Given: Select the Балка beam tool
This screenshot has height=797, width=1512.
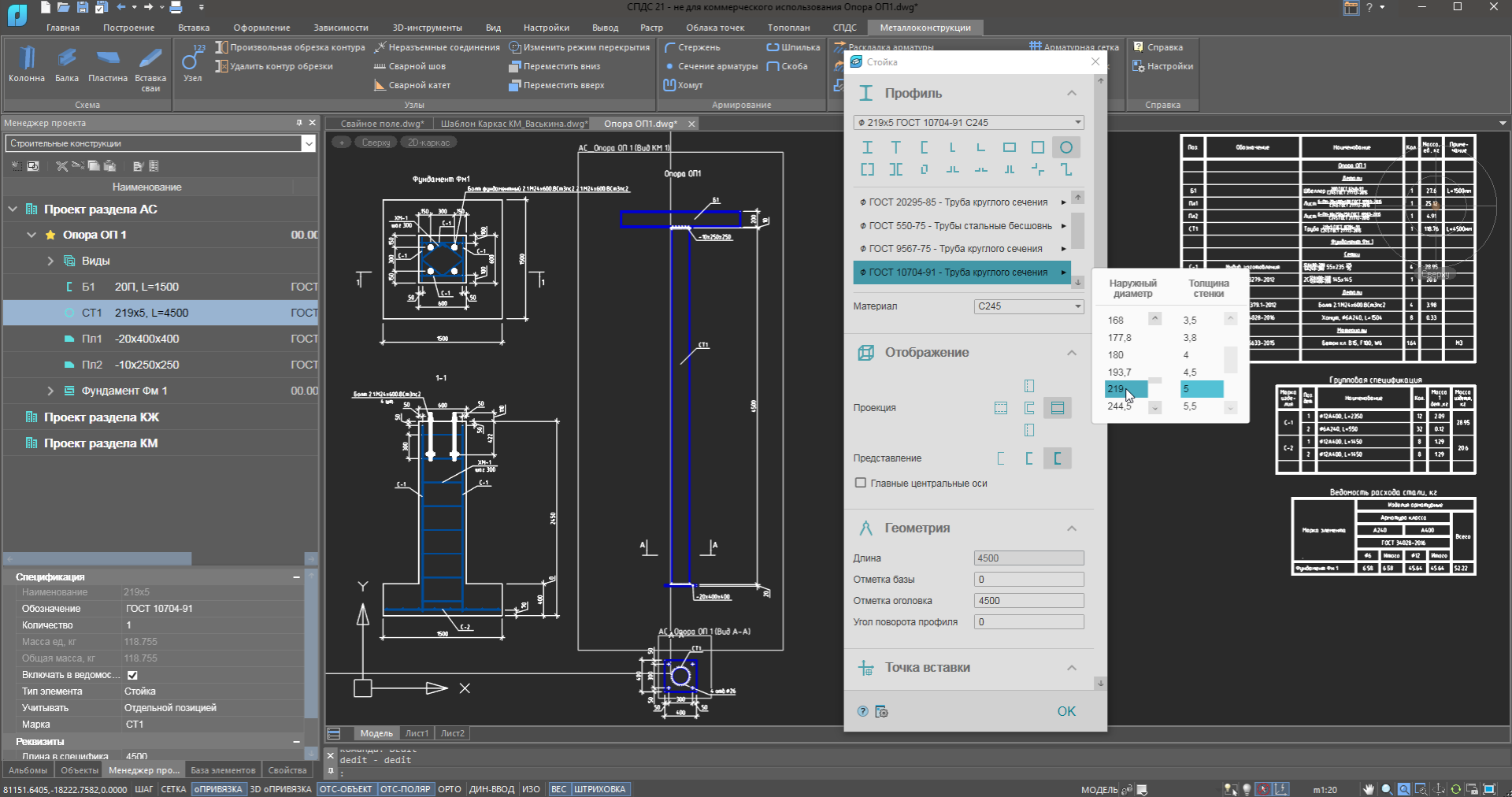Looking at the screenshot, I should 67,64.
